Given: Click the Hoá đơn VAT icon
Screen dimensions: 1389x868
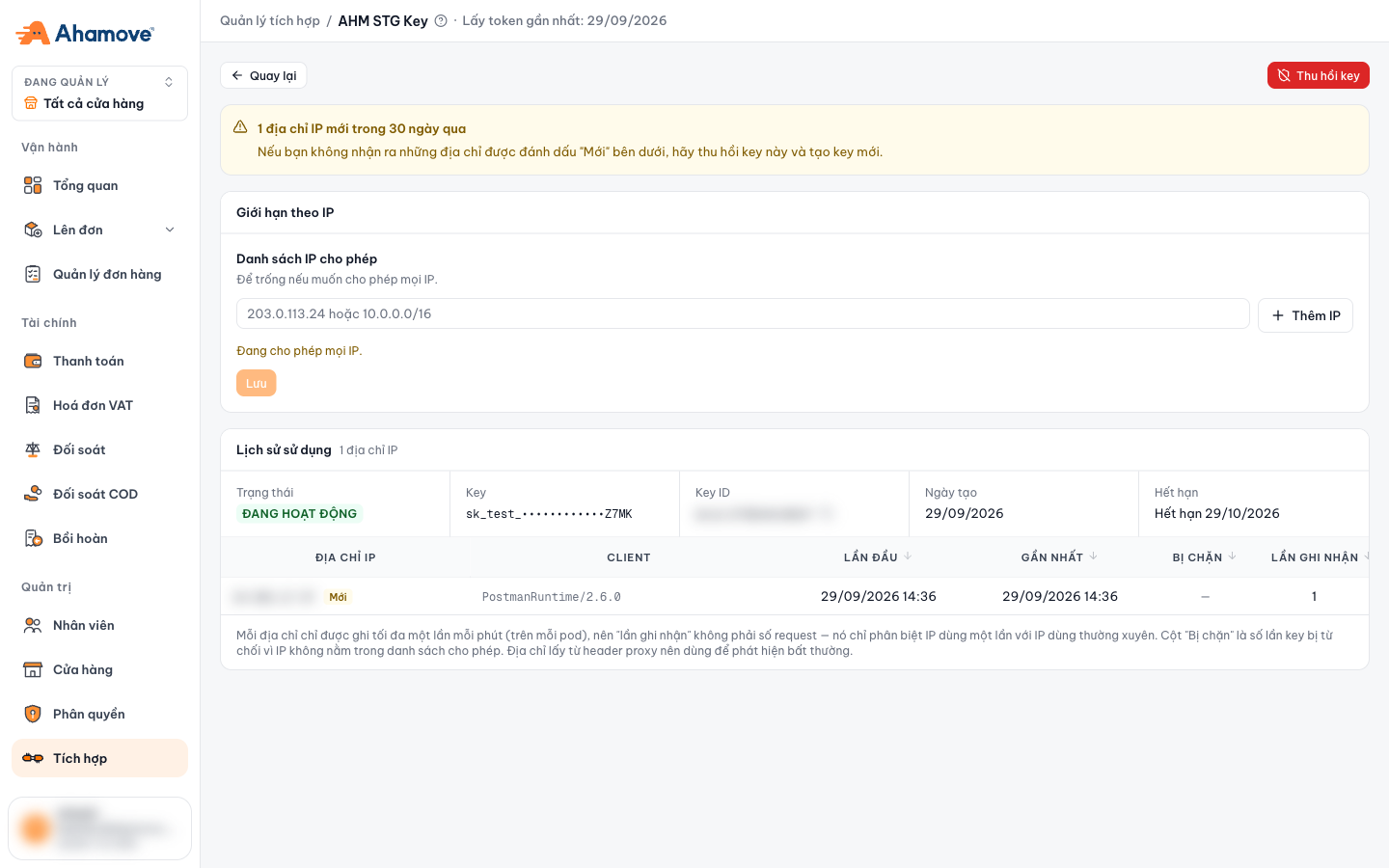Looking at the screenshot, I should (33, 405).
